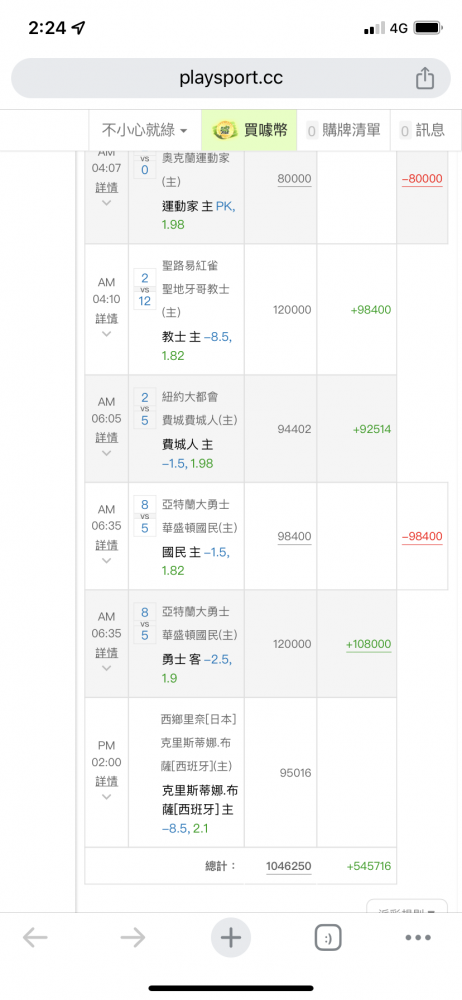Click the +108000 winnings link
Viewport: 462px width, 1000px height.
[368, 644]
